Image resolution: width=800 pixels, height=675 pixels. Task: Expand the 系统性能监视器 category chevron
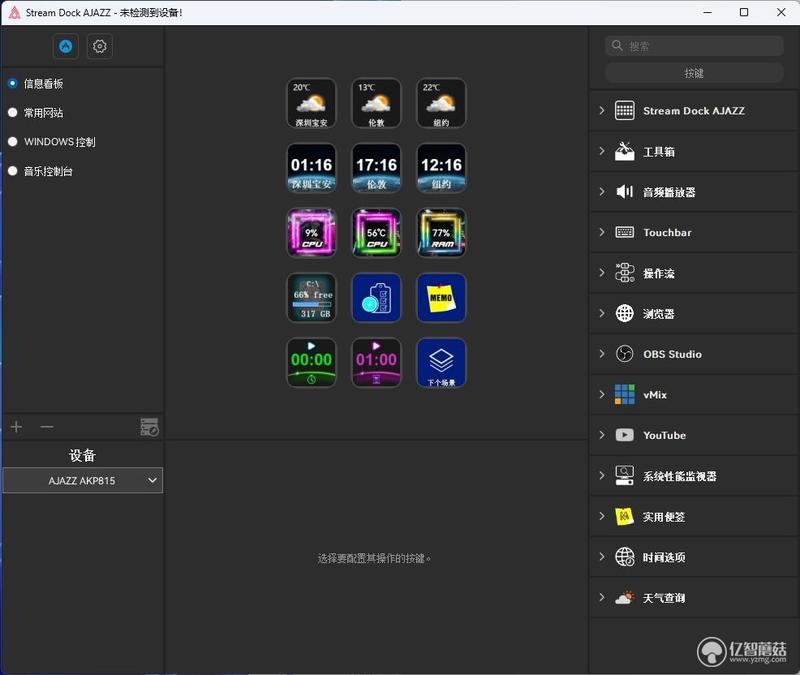click(602, 476)
